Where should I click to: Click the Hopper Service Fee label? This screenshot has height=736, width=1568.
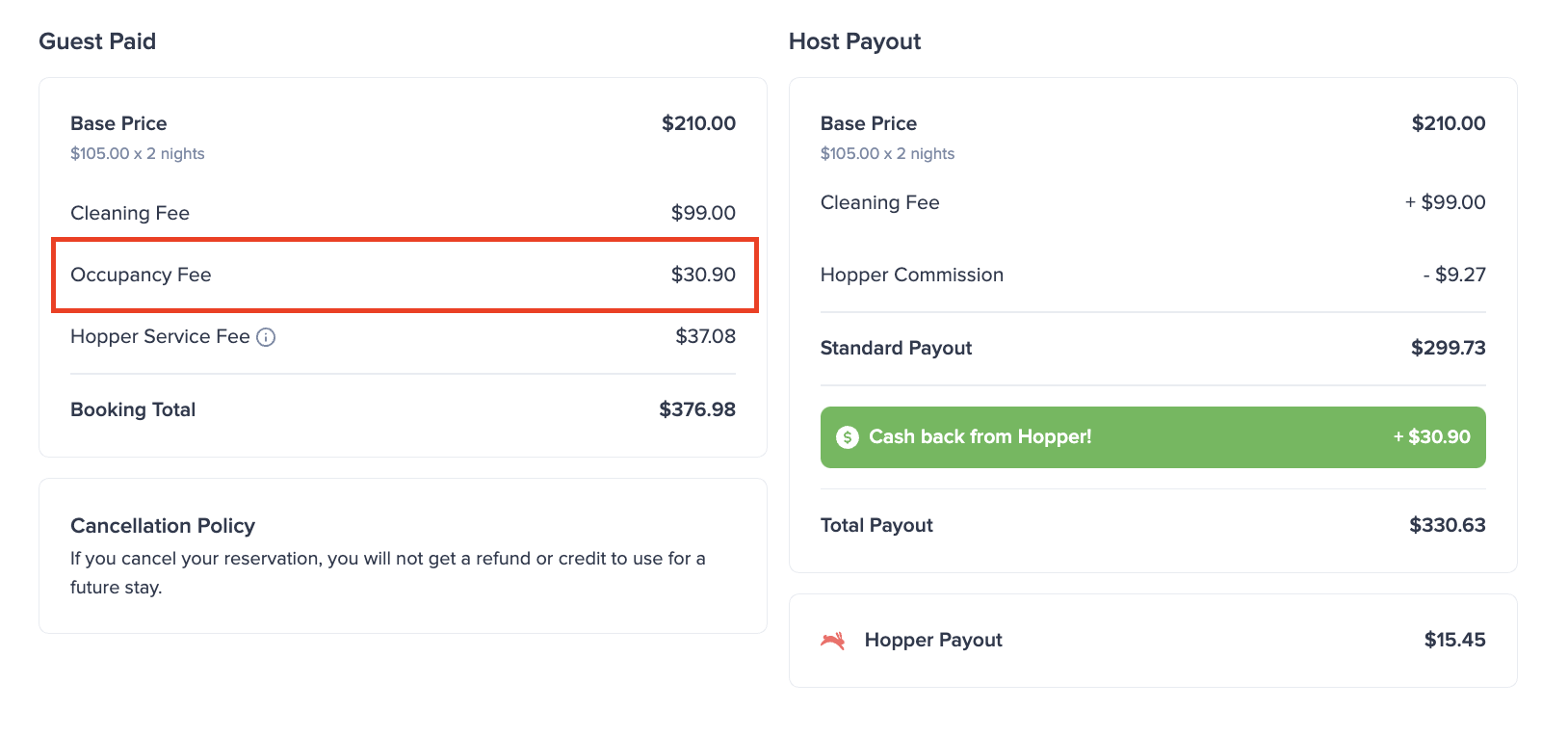(x=160, y=337)
